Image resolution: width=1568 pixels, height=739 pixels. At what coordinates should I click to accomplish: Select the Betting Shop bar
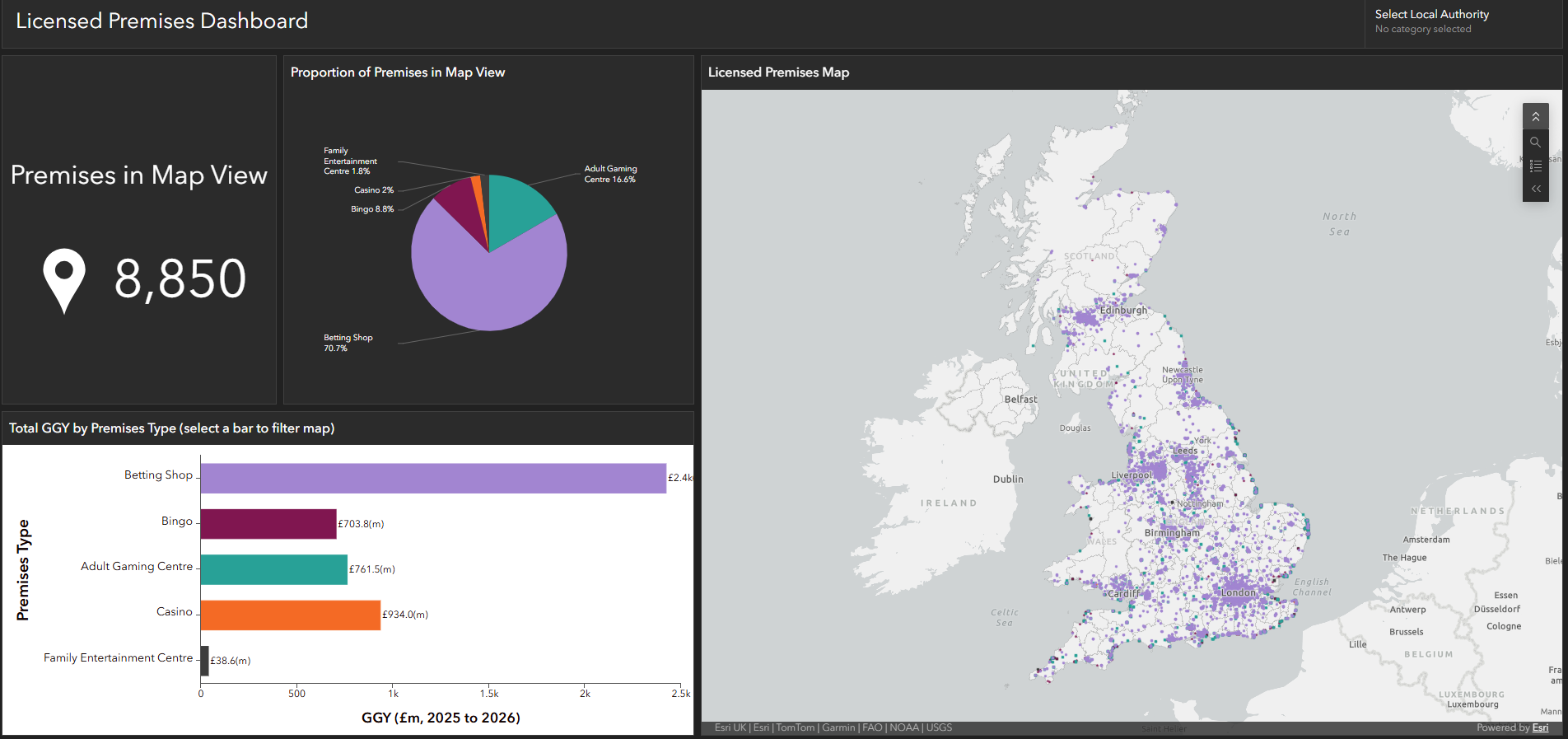coord(433,478)
